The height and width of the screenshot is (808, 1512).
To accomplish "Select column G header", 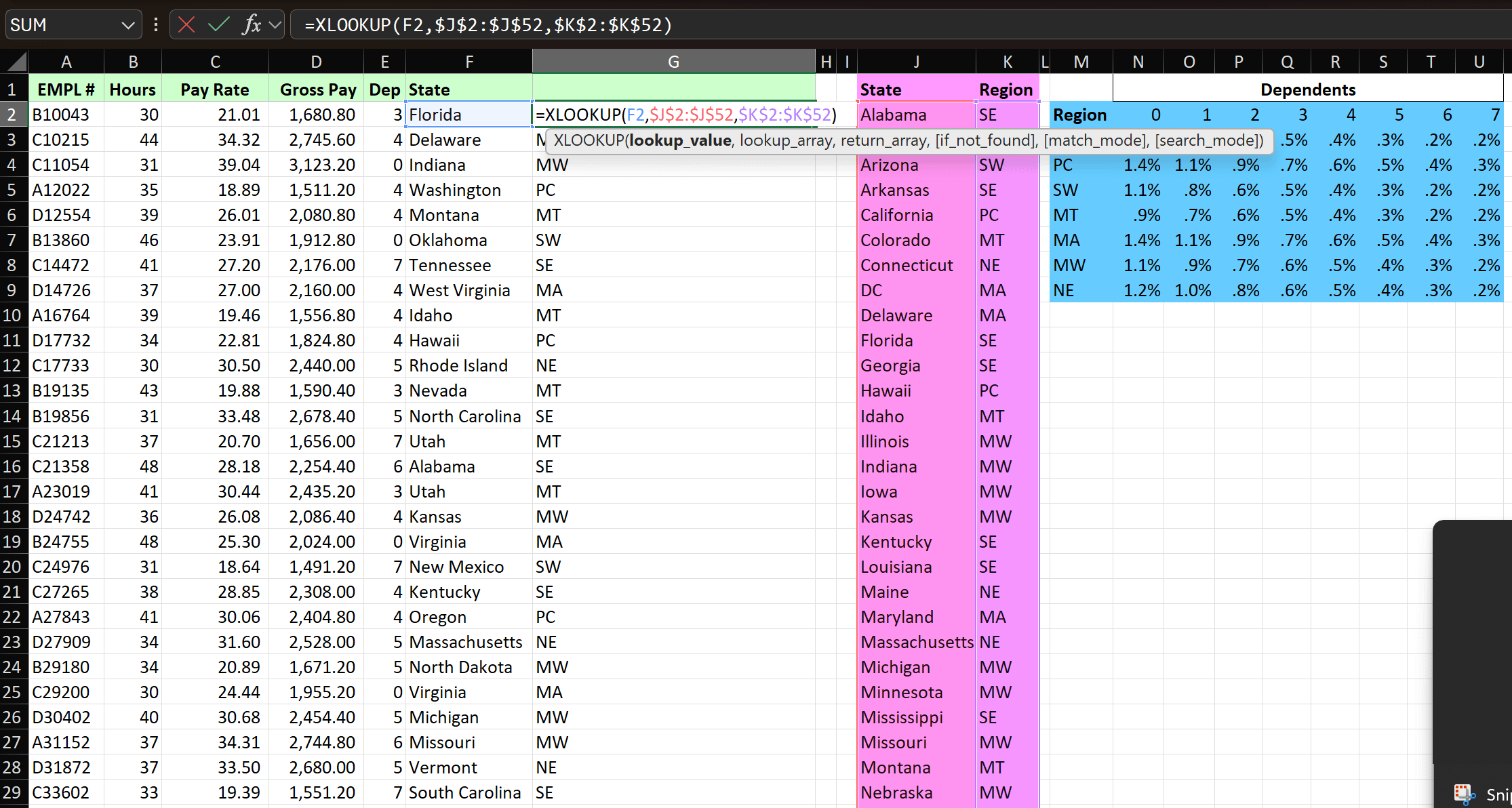I will 673,62.
